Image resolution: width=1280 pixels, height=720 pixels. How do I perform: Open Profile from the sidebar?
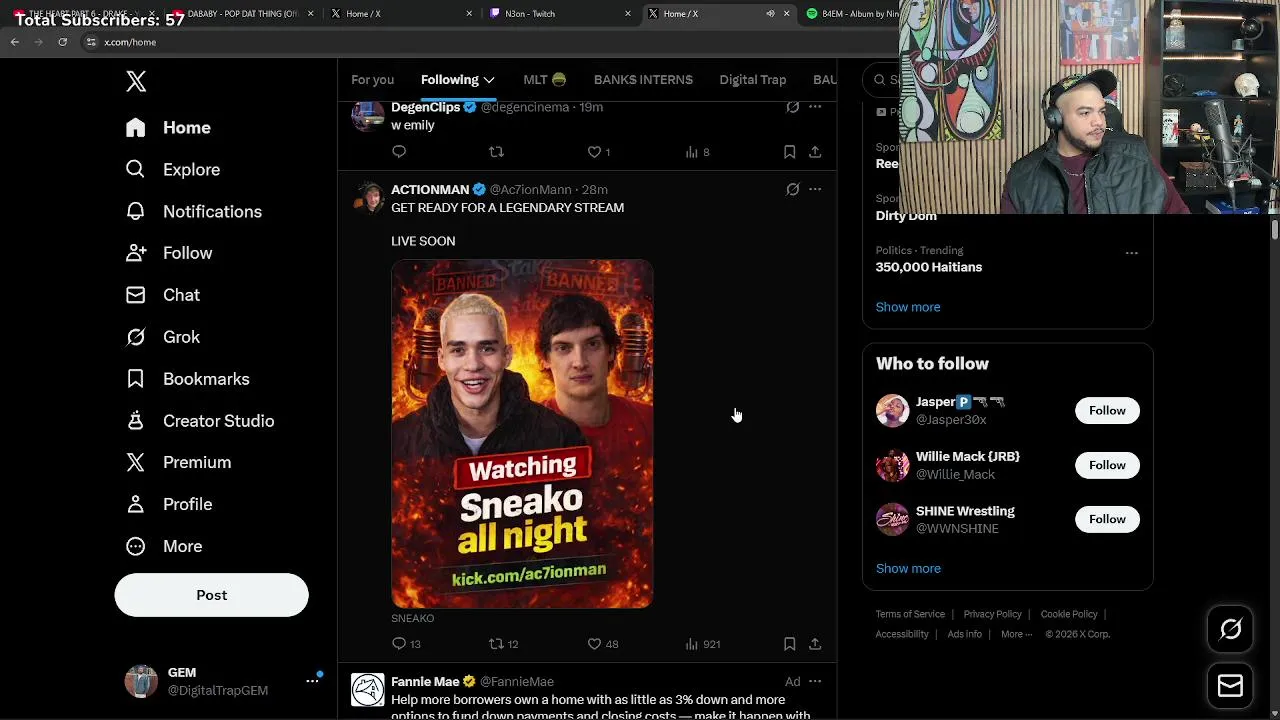169,504
